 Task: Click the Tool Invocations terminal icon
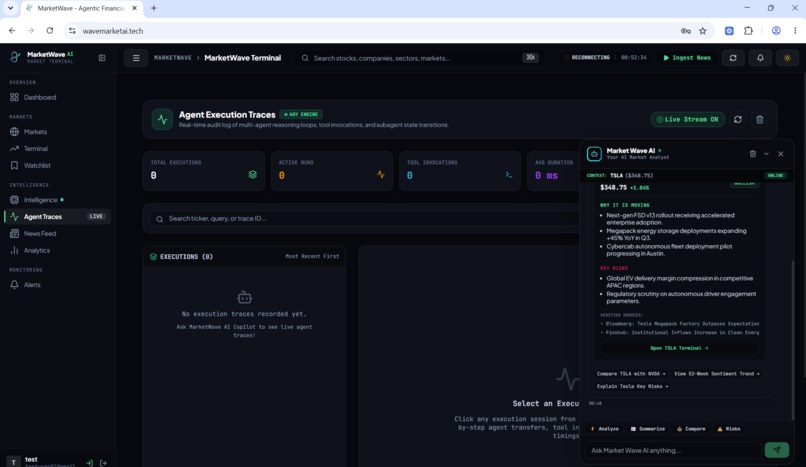[x=509, y=175]
